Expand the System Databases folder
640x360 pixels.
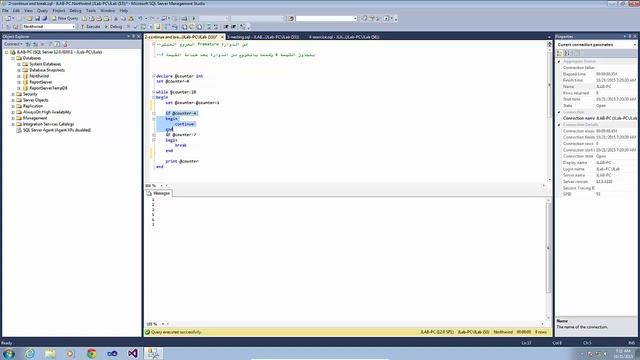[19, 64]
